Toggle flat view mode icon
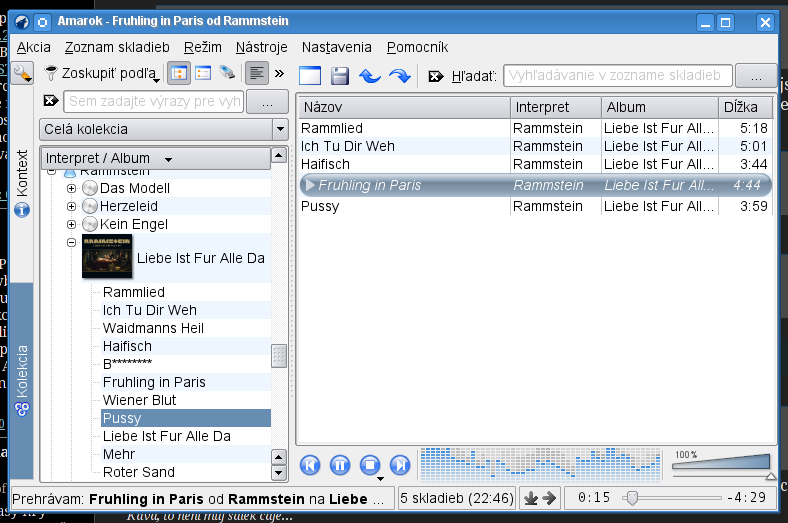 click(203, 73)
